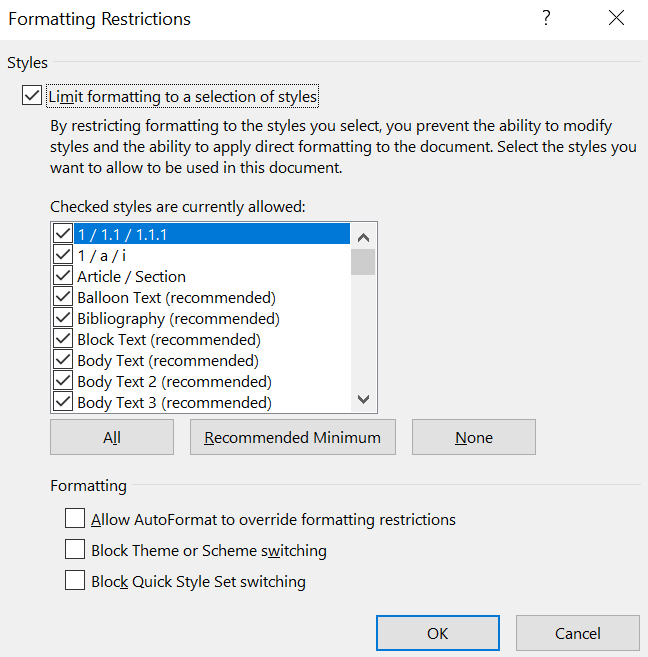Select Body Text 3 in styles list
This screenshot has width=648, height=657.
[x=174, y=403]
